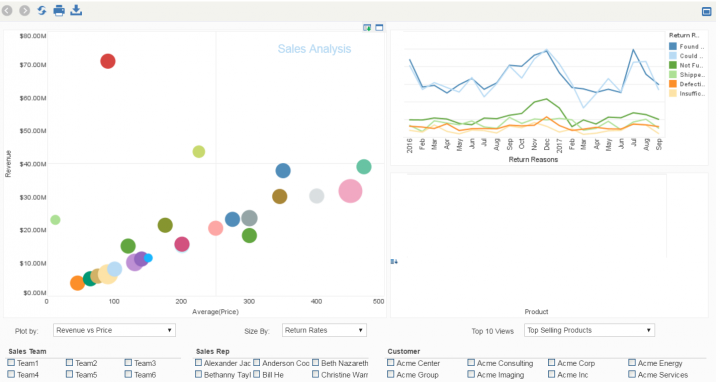
Task: Go forward with the right arrow icon
Action: [x=24, y=11]
